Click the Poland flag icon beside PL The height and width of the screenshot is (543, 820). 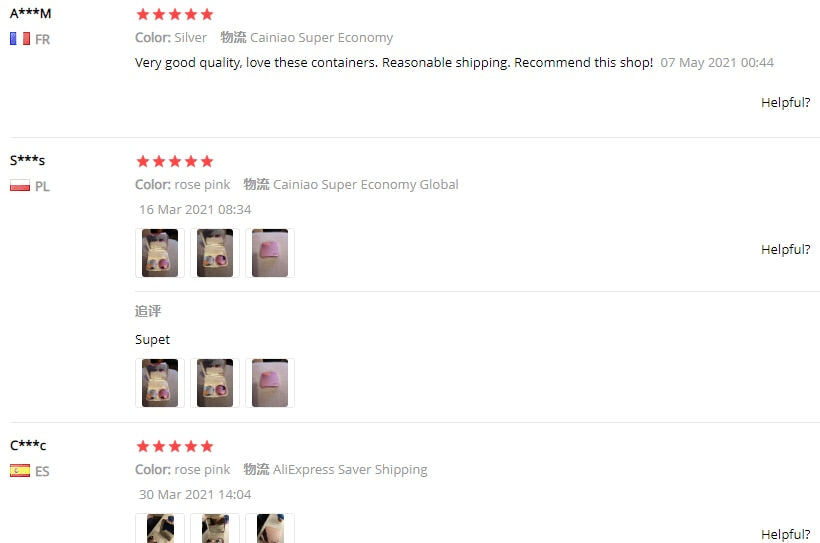point(19,186)
